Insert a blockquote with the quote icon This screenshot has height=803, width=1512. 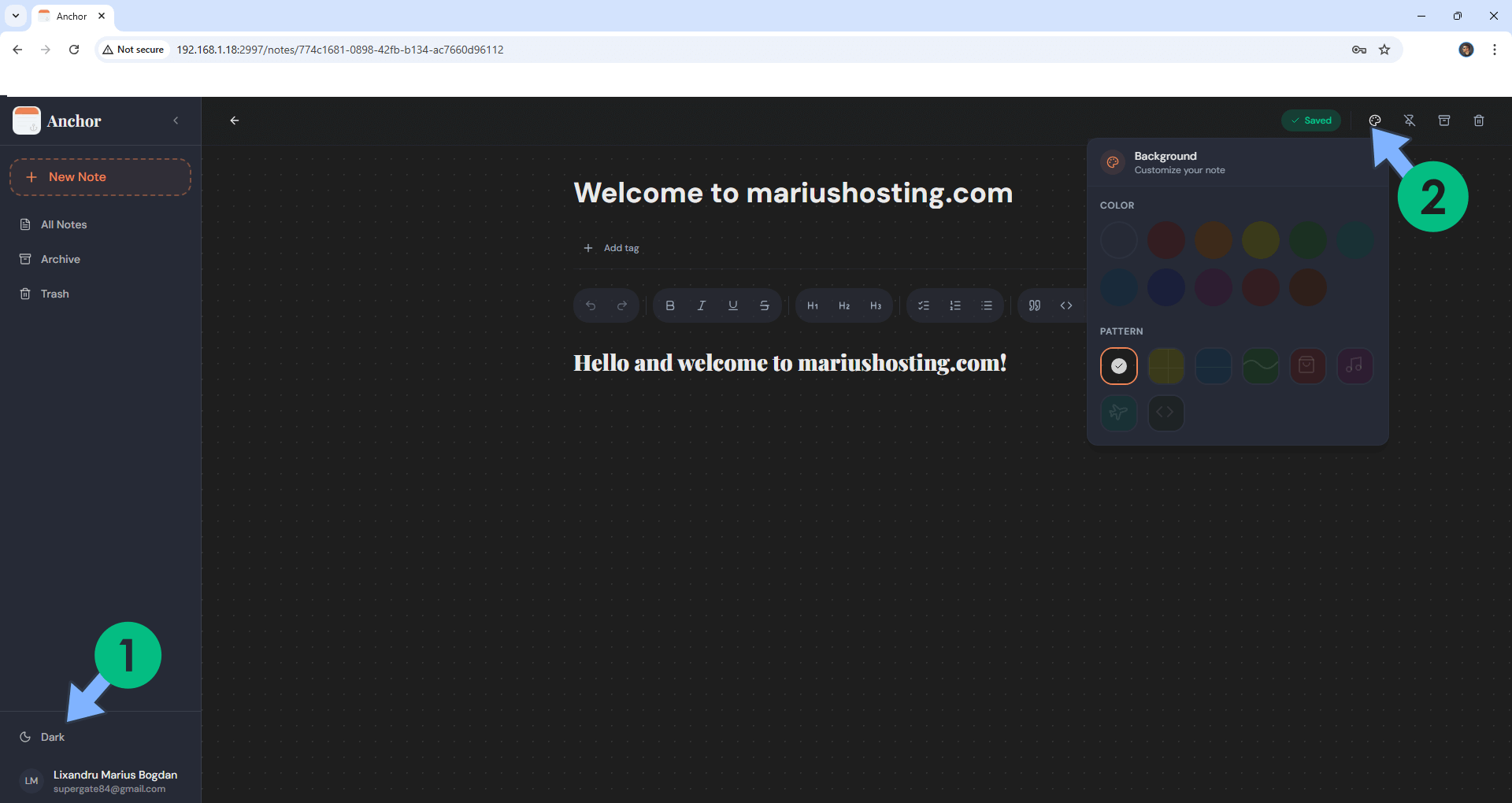(x=1035, y=305)
